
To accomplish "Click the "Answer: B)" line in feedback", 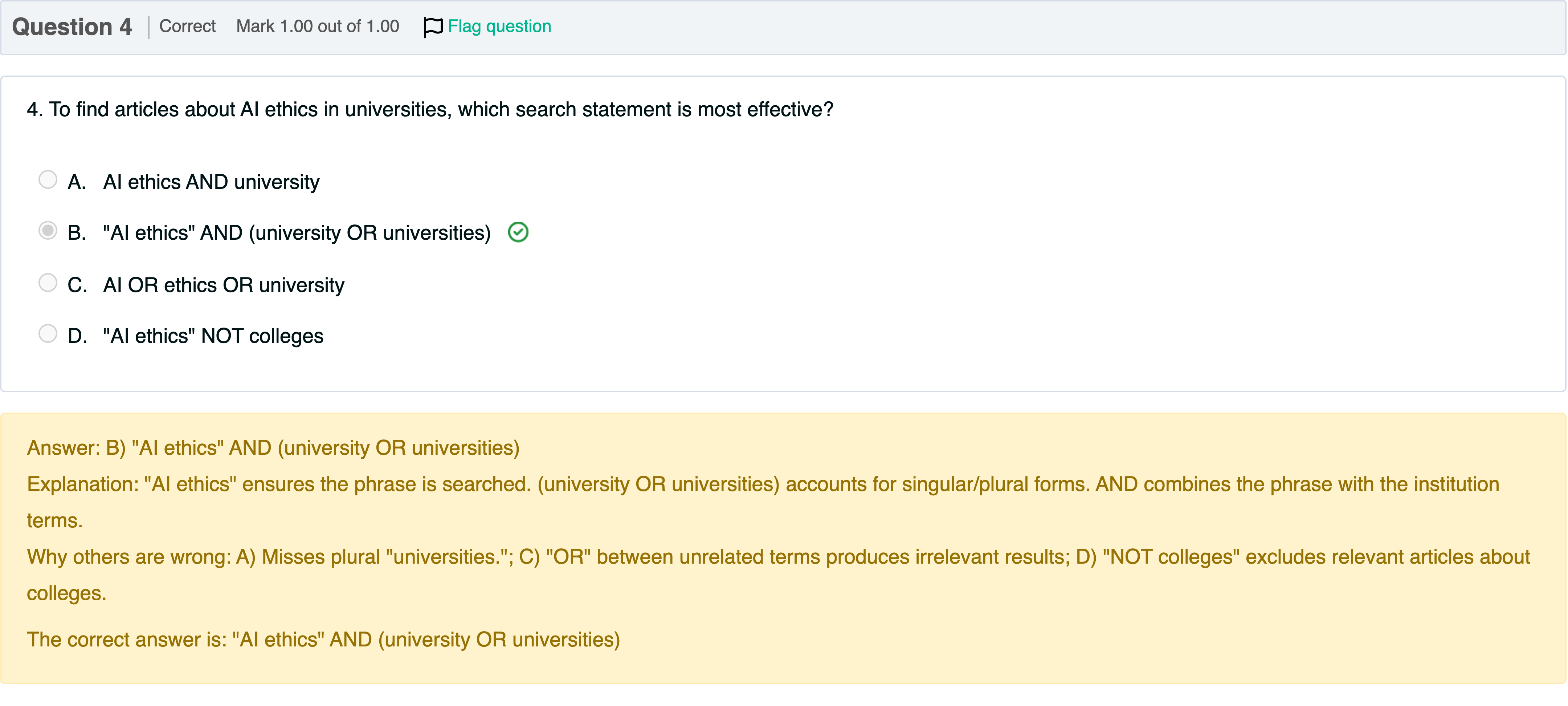I will pos(273,448).
